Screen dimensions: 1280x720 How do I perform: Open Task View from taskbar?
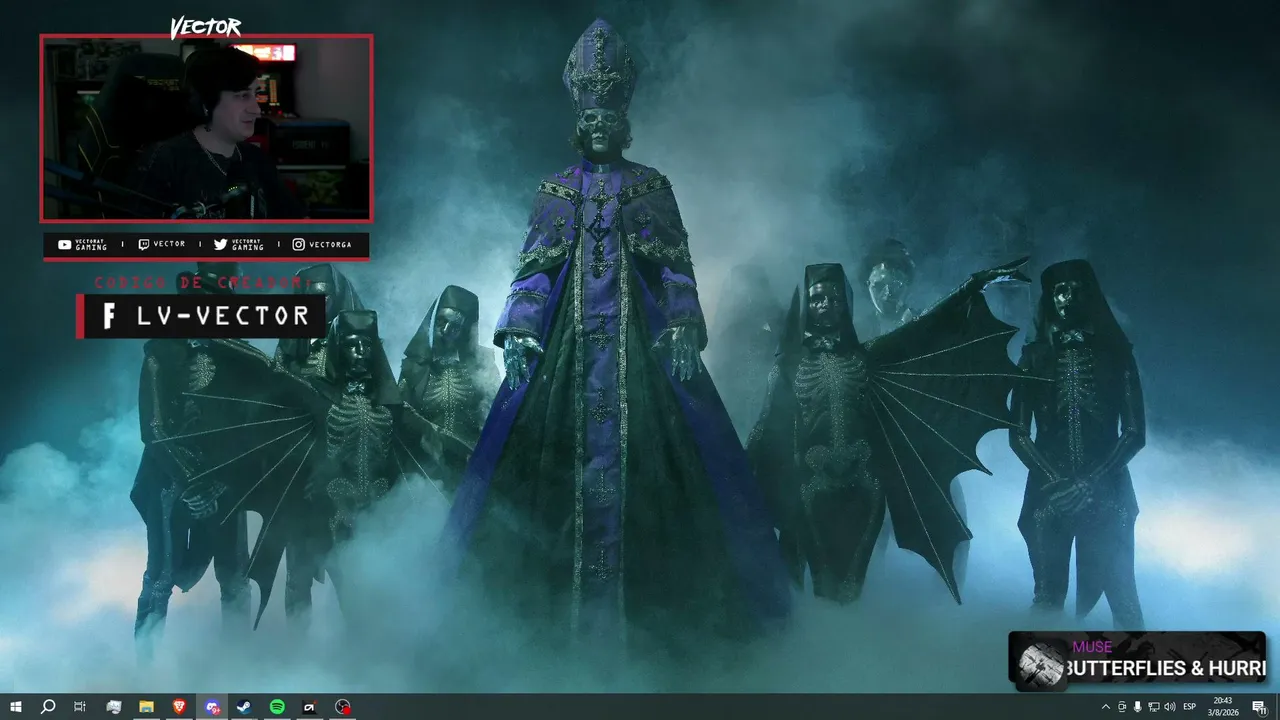tap(80, 707)
